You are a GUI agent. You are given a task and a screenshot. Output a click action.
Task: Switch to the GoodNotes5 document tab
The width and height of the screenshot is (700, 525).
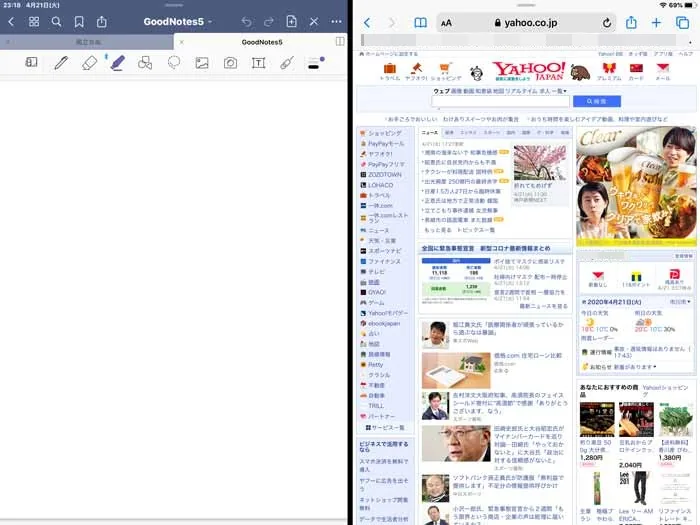[x=262, y=42]
